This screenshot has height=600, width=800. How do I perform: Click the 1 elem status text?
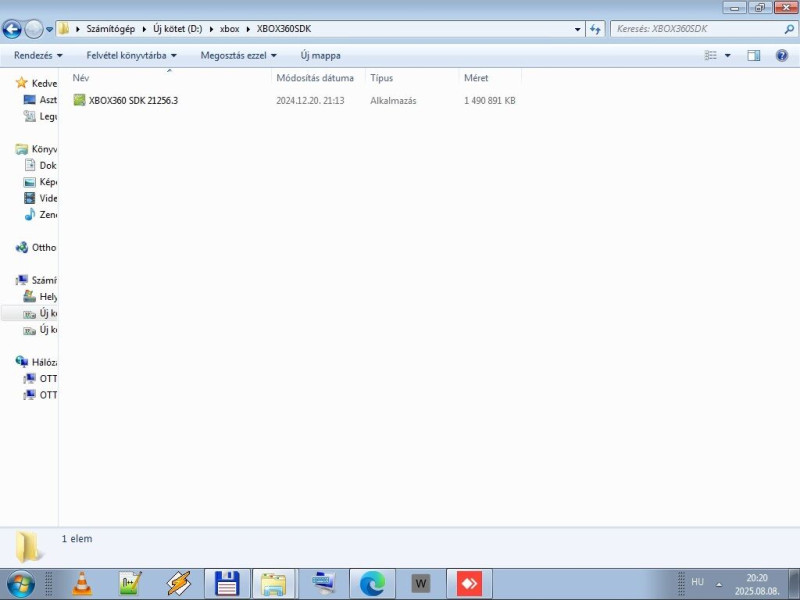tap(77, 539)
